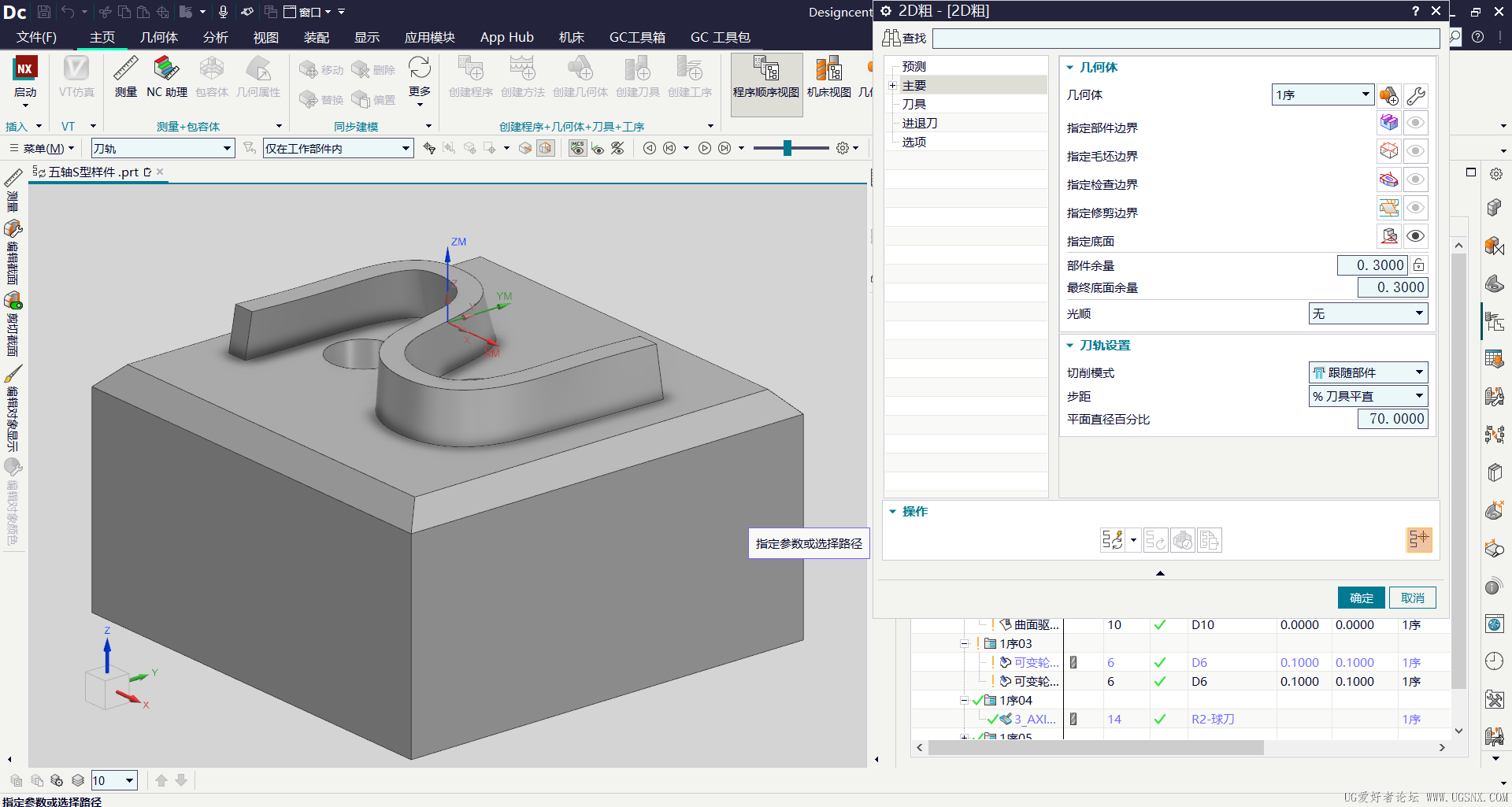
Task: Switch to 机床视图 machine view
Action: click(x=828, y=77)
